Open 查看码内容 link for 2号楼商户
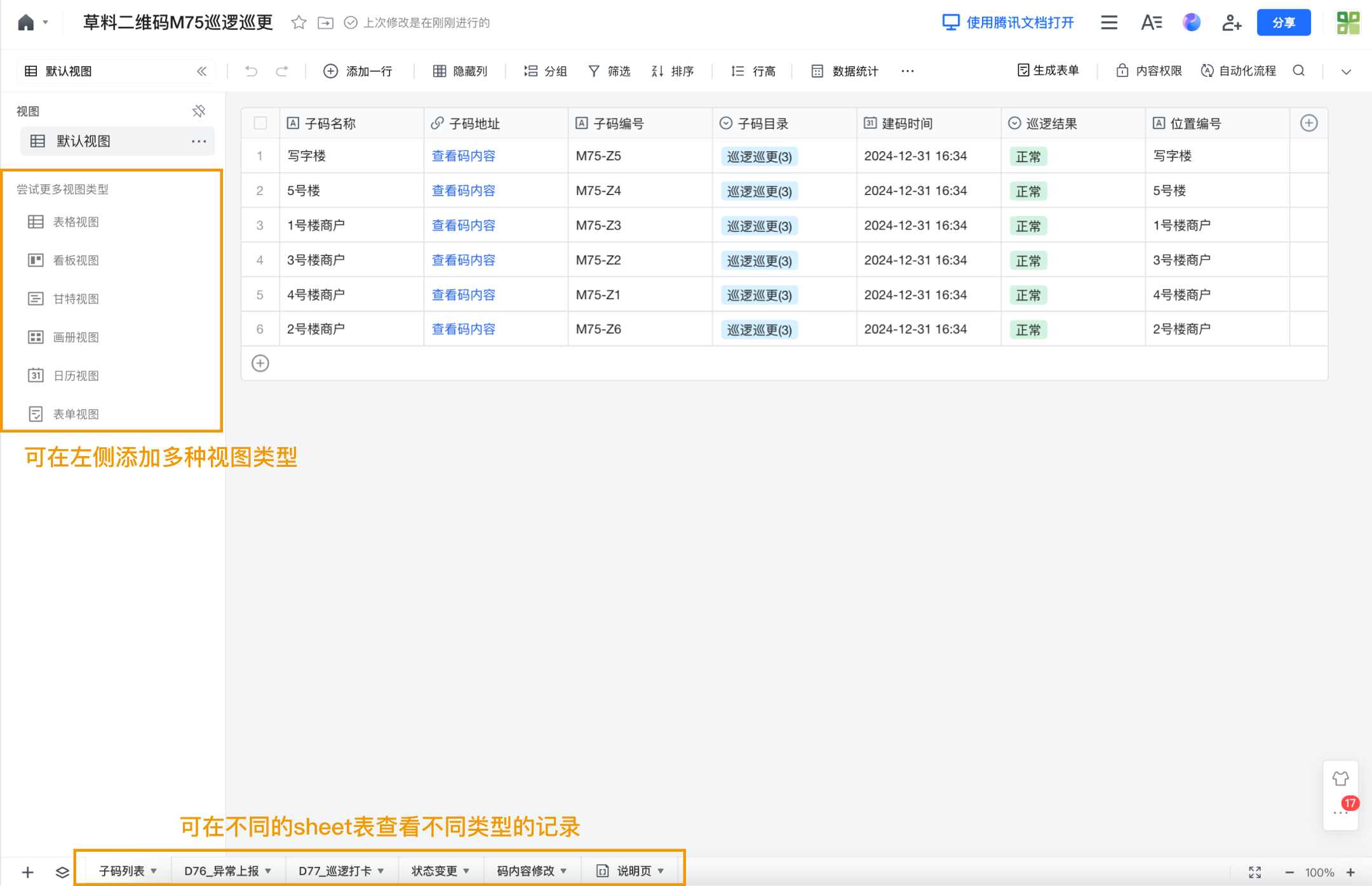This screenshot has width=1372, height=886. (463, 329)
